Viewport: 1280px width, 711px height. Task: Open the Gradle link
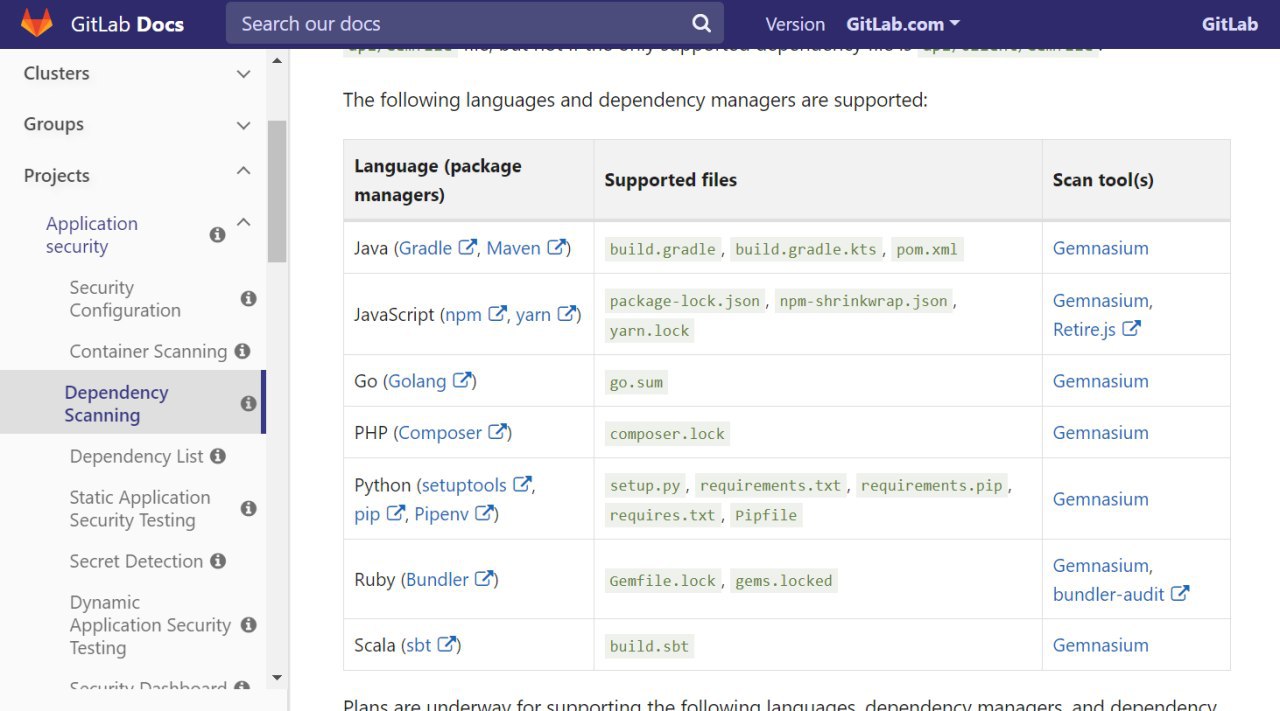point(426,248)
